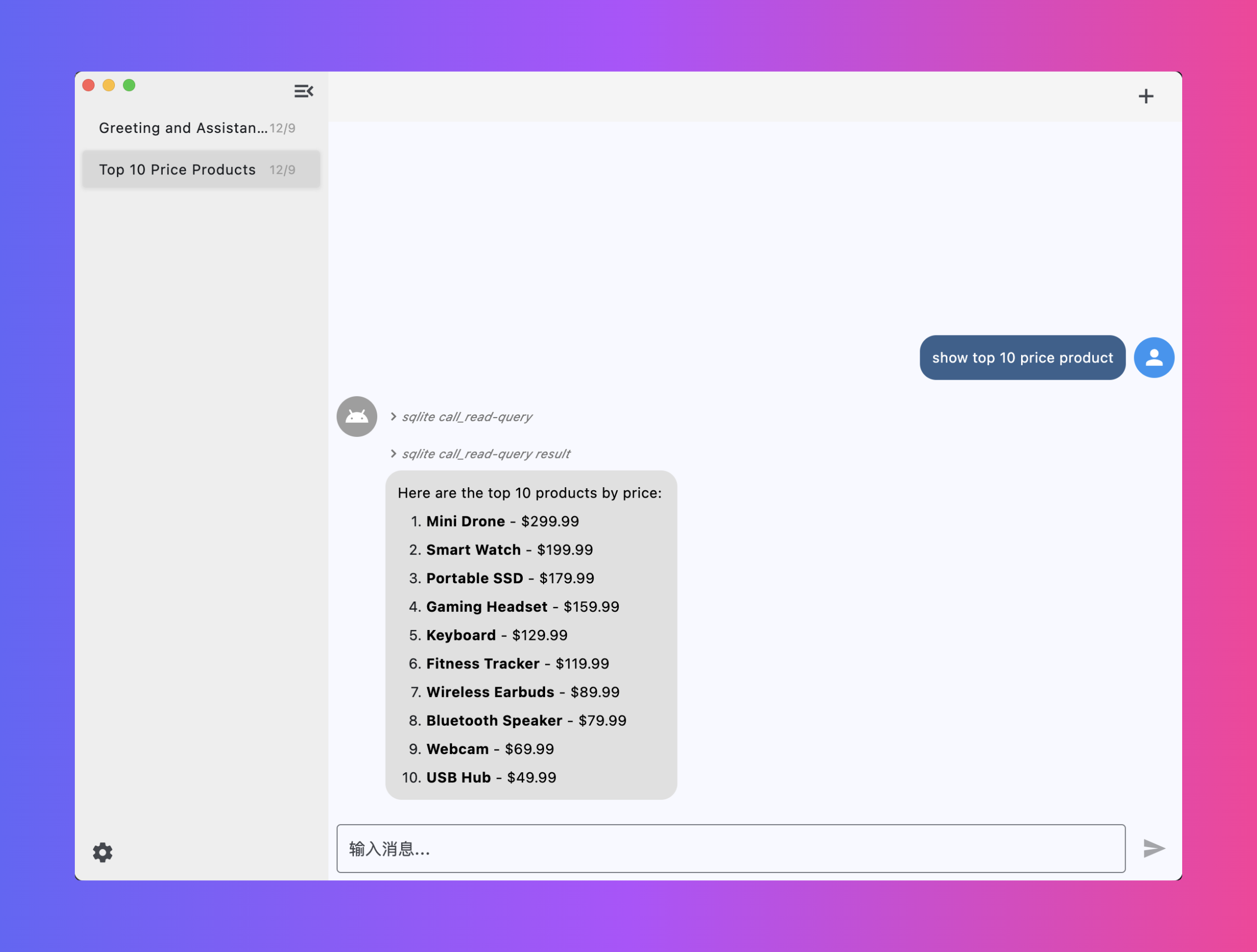The height and width of the screenshot is (952, 1257).
Task: Click the user avatar icon
Action: (x=1154, y=357)
